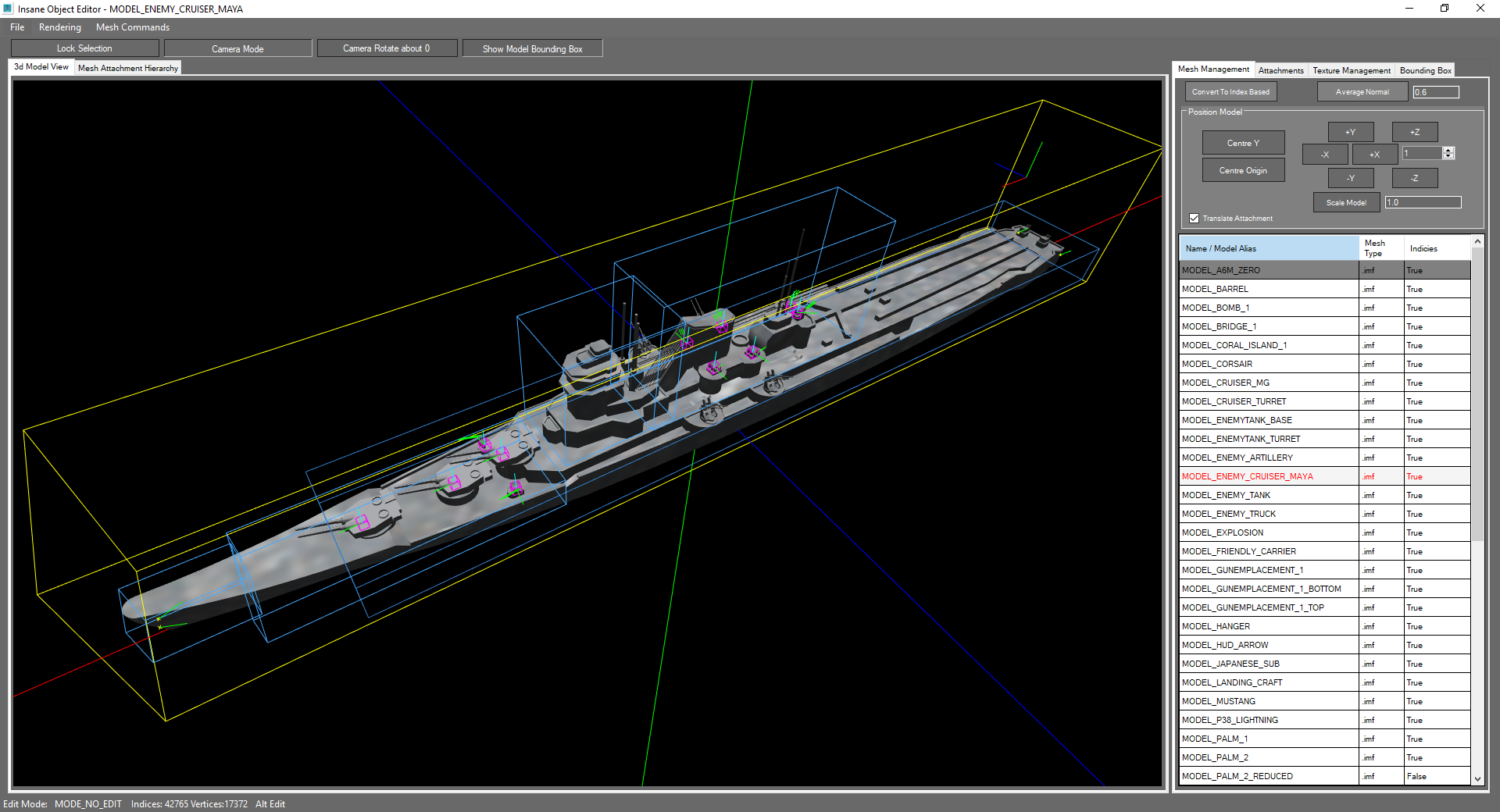The height and width of the screenshot is (812, 1500).
Task: Toggle the Translate Attachment checkbox
Action: tap(1194, 219)
